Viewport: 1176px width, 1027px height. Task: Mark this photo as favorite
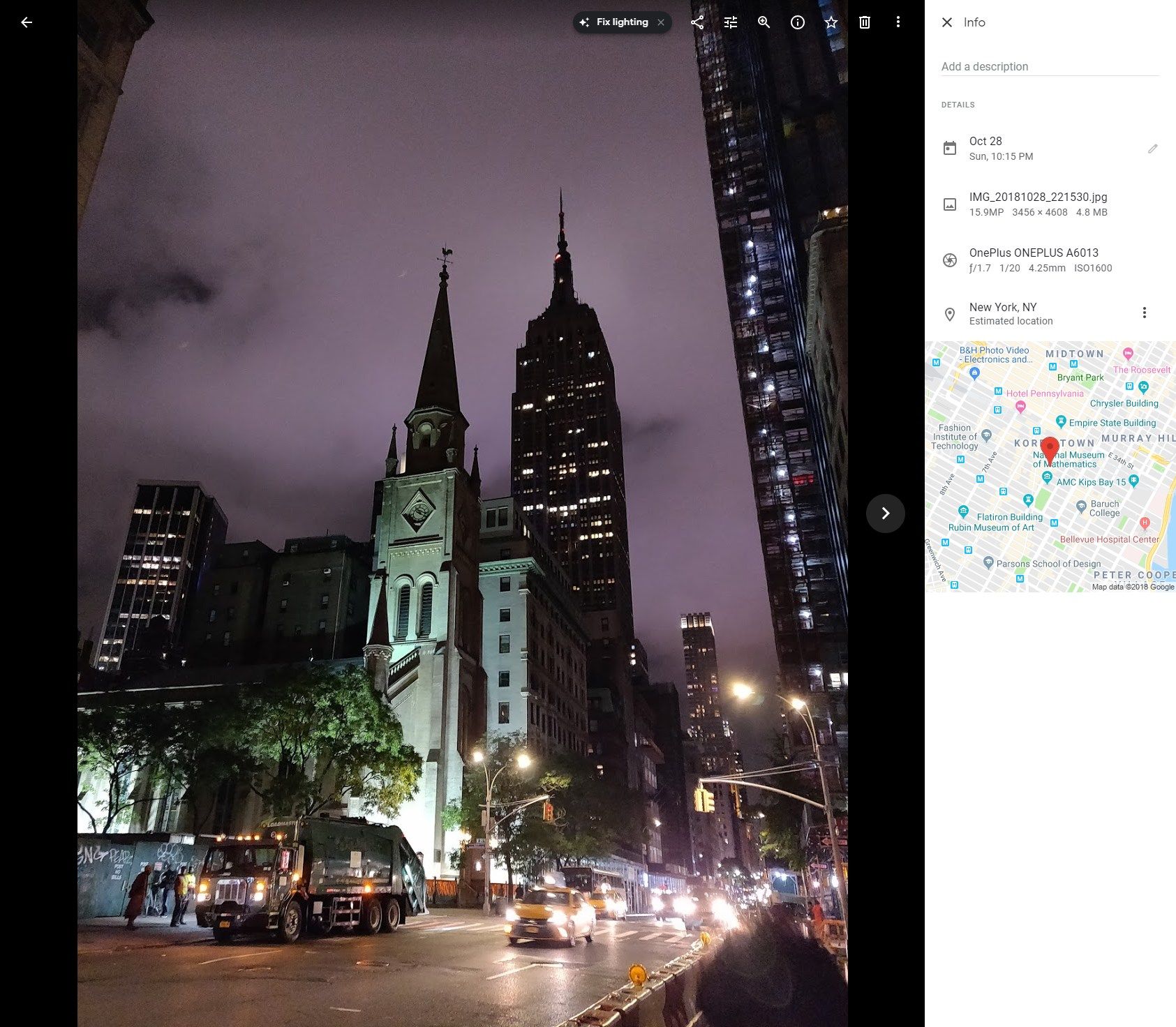(x=831, y=22)
